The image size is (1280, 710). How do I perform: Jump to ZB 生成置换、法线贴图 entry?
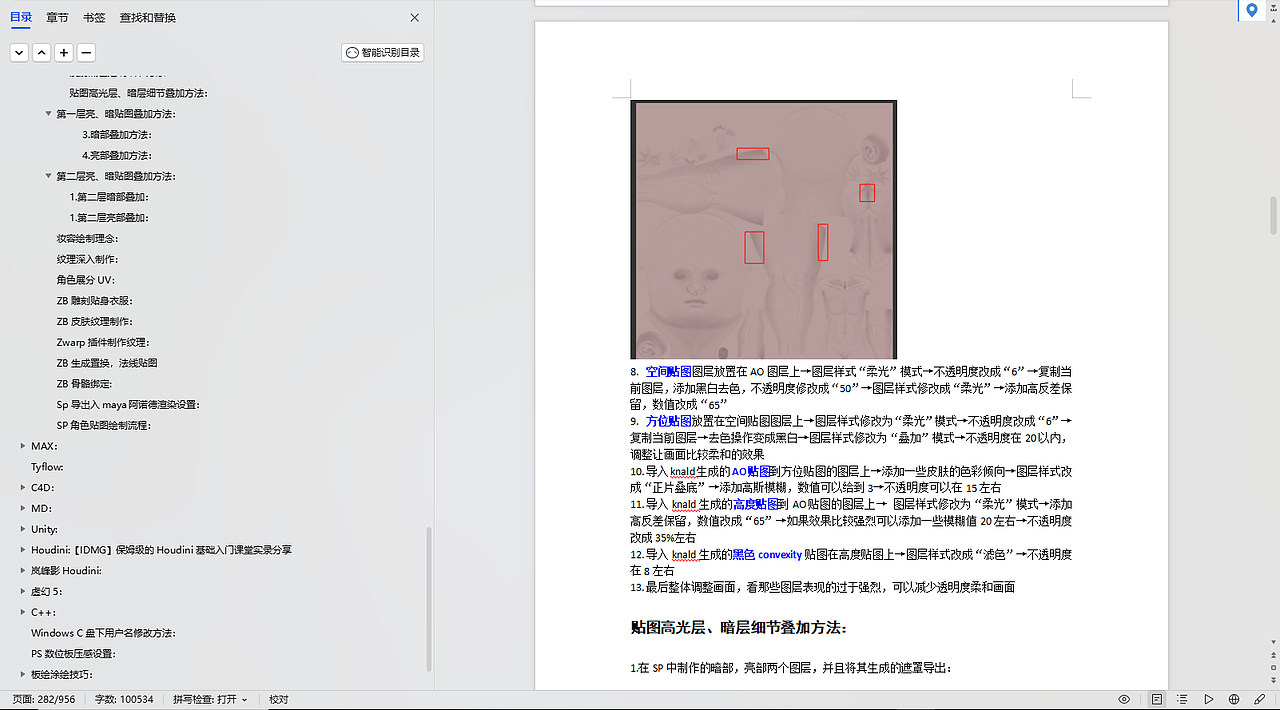point(107,363)
